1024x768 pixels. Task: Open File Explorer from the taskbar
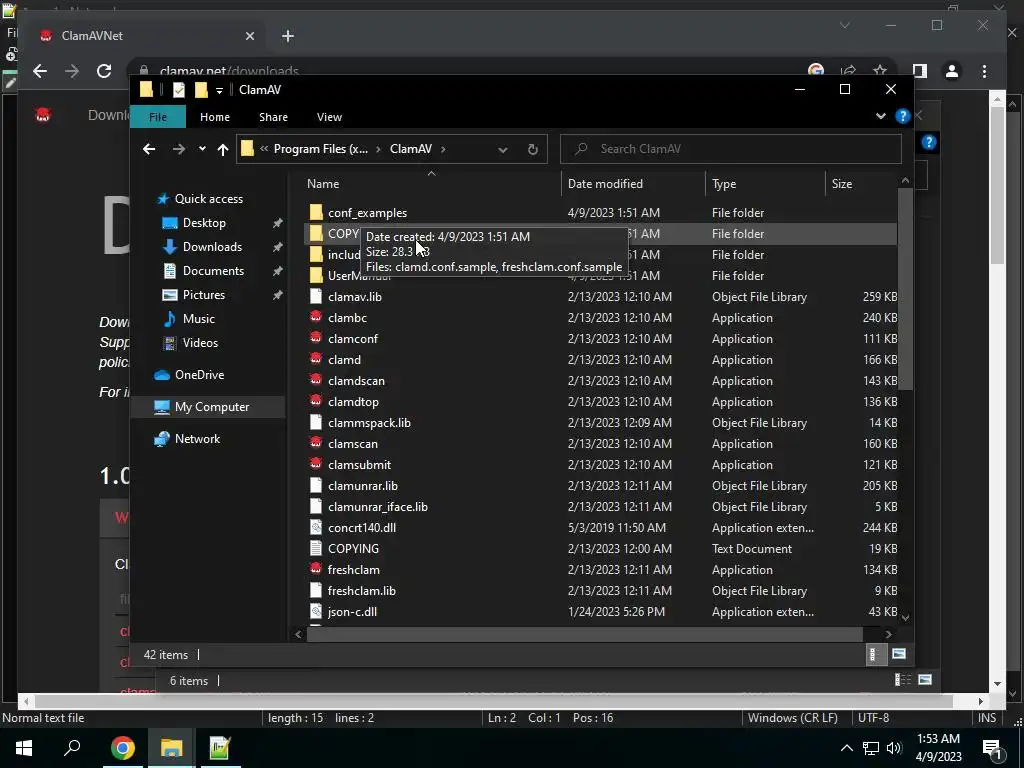171,748
